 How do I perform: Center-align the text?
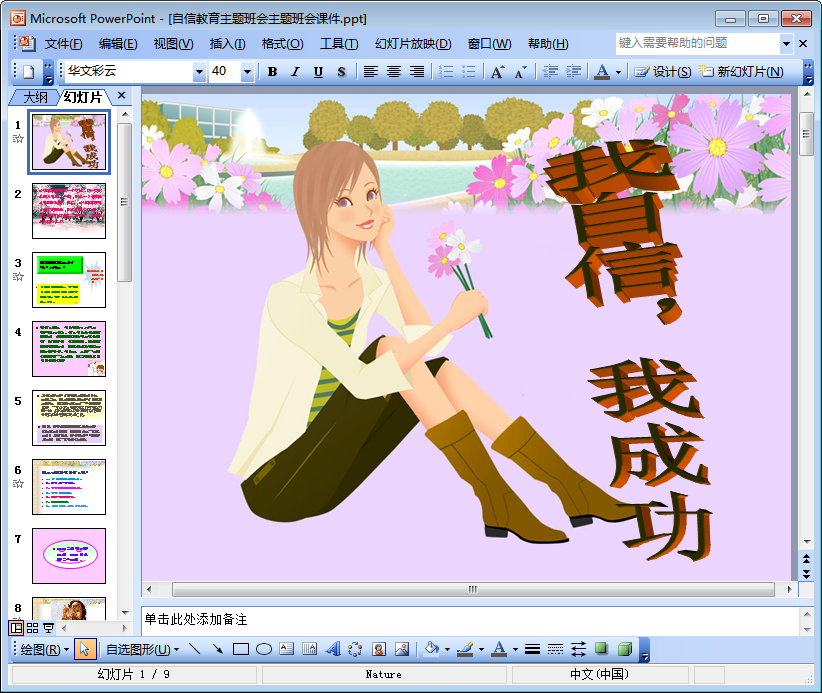point(394,72)
